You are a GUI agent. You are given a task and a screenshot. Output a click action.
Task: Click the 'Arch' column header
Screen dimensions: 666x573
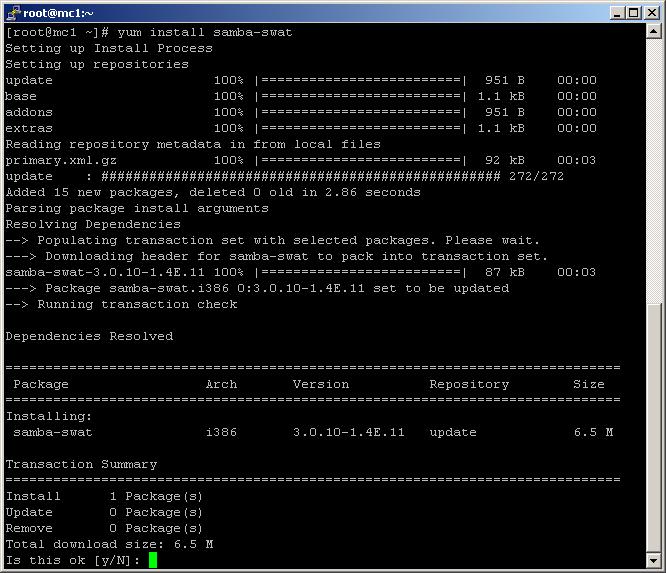pyautogui.click(x=221, y=384)
